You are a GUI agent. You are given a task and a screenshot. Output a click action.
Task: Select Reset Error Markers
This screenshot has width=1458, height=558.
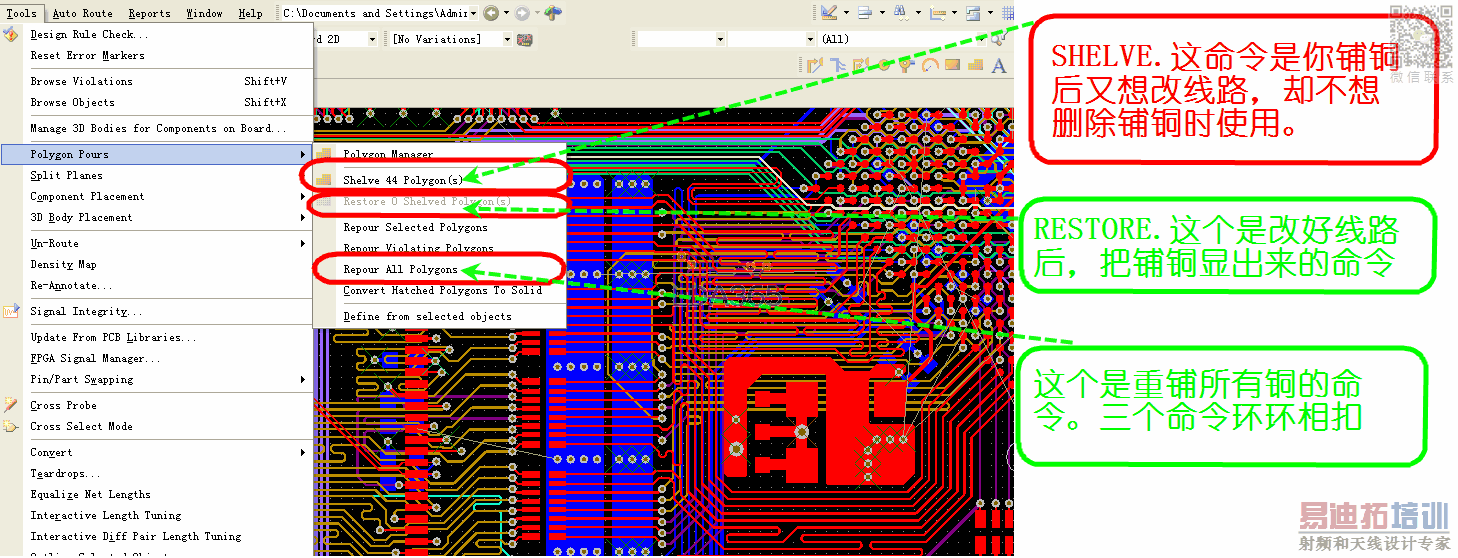87,56
